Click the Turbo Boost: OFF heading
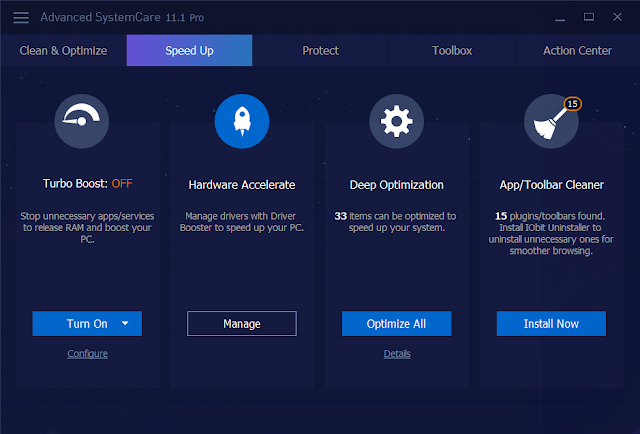The image size is (640, 434). tap(88, 184)
